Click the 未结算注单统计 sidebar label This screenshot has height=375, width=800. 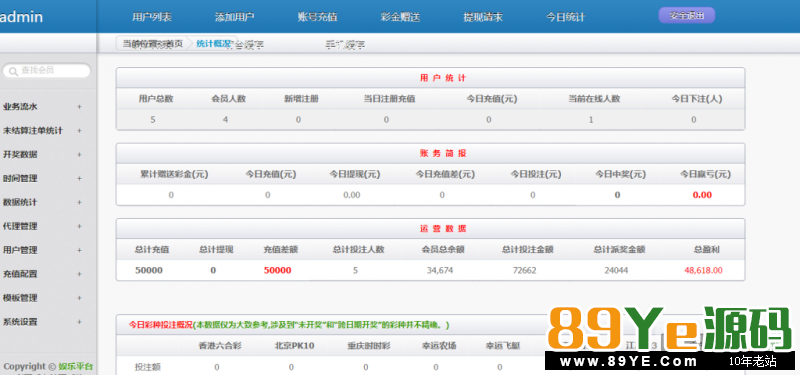pos(33,131)
